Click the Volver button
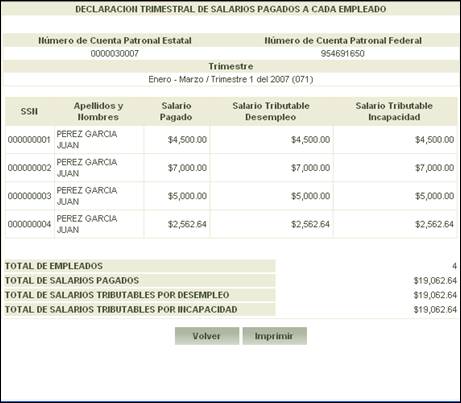 (207, 336)
